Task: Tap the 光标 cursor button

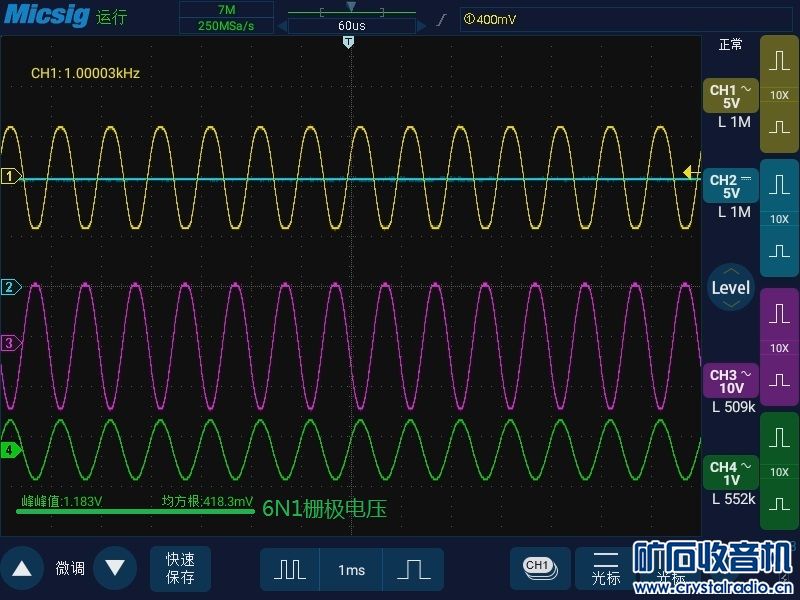Action: 606,568
